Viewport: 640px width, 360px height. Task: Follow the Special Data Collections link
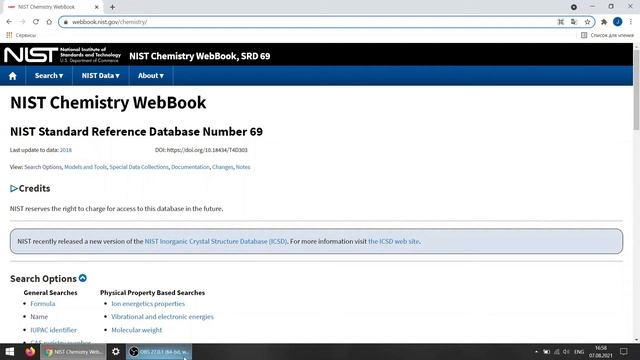click(139, 167)
